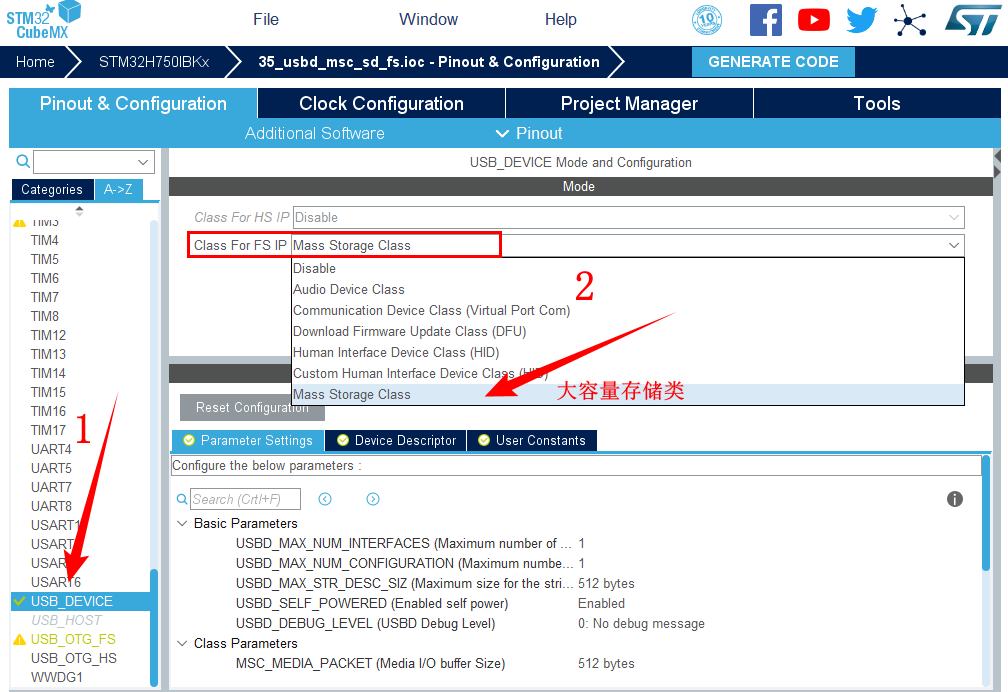
Task: Open the Twitter bird icon link
Action: click(861, 20)
